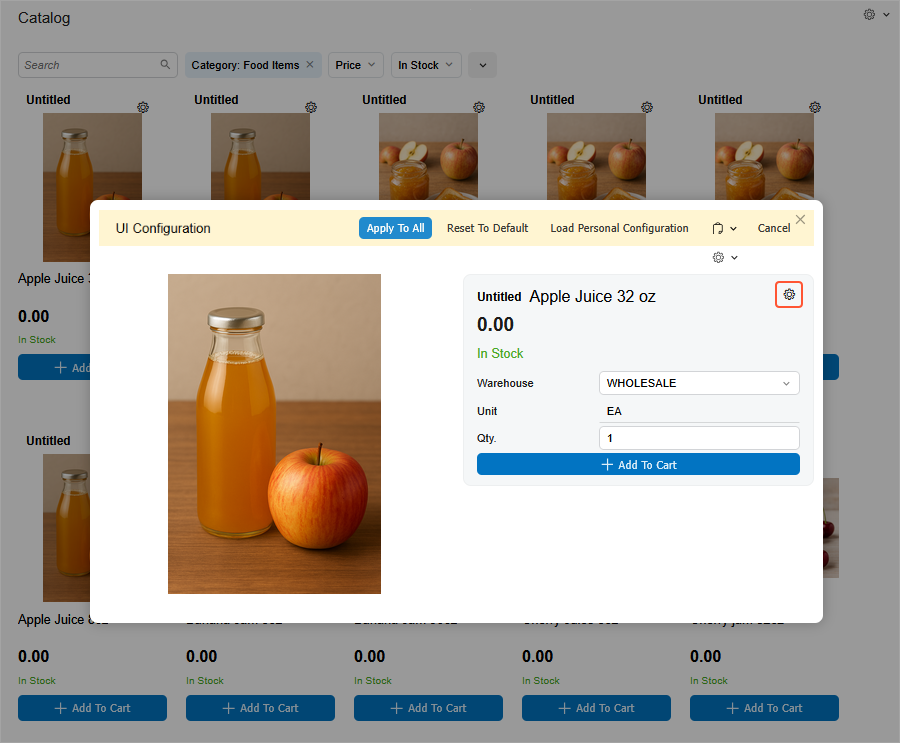Click the 0.00 price in dialog
The height and width of the screenshot is (743, 900).
click(495, 324)
